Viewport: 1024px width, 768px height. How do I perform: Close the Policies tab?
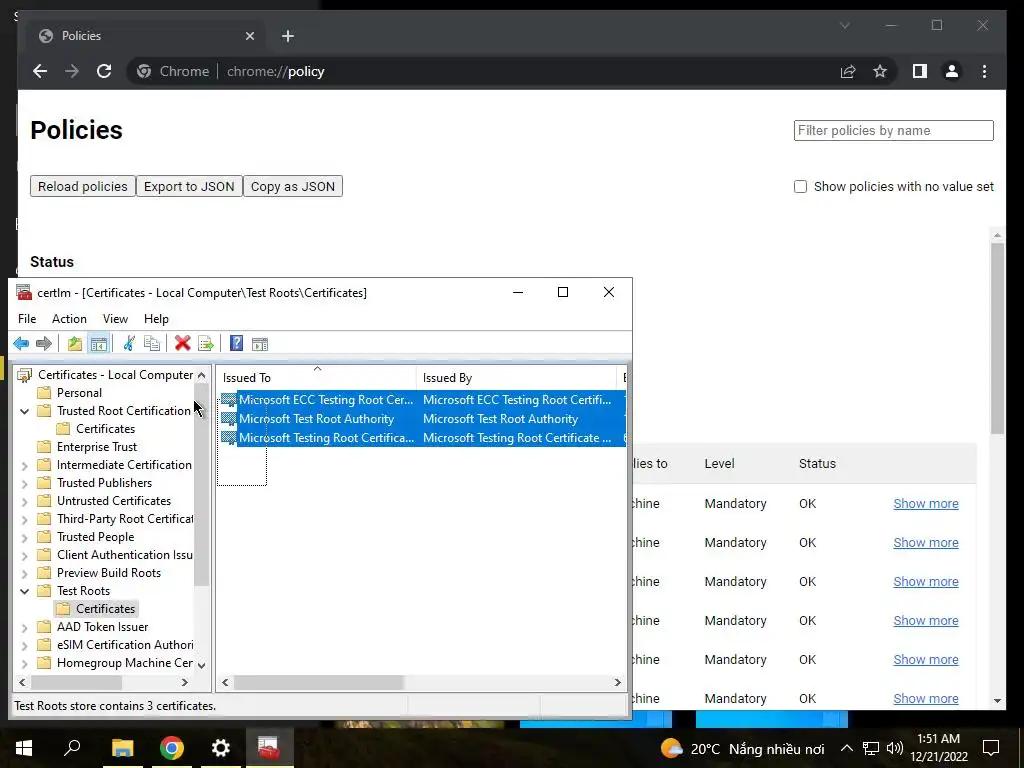click(249, 36)
